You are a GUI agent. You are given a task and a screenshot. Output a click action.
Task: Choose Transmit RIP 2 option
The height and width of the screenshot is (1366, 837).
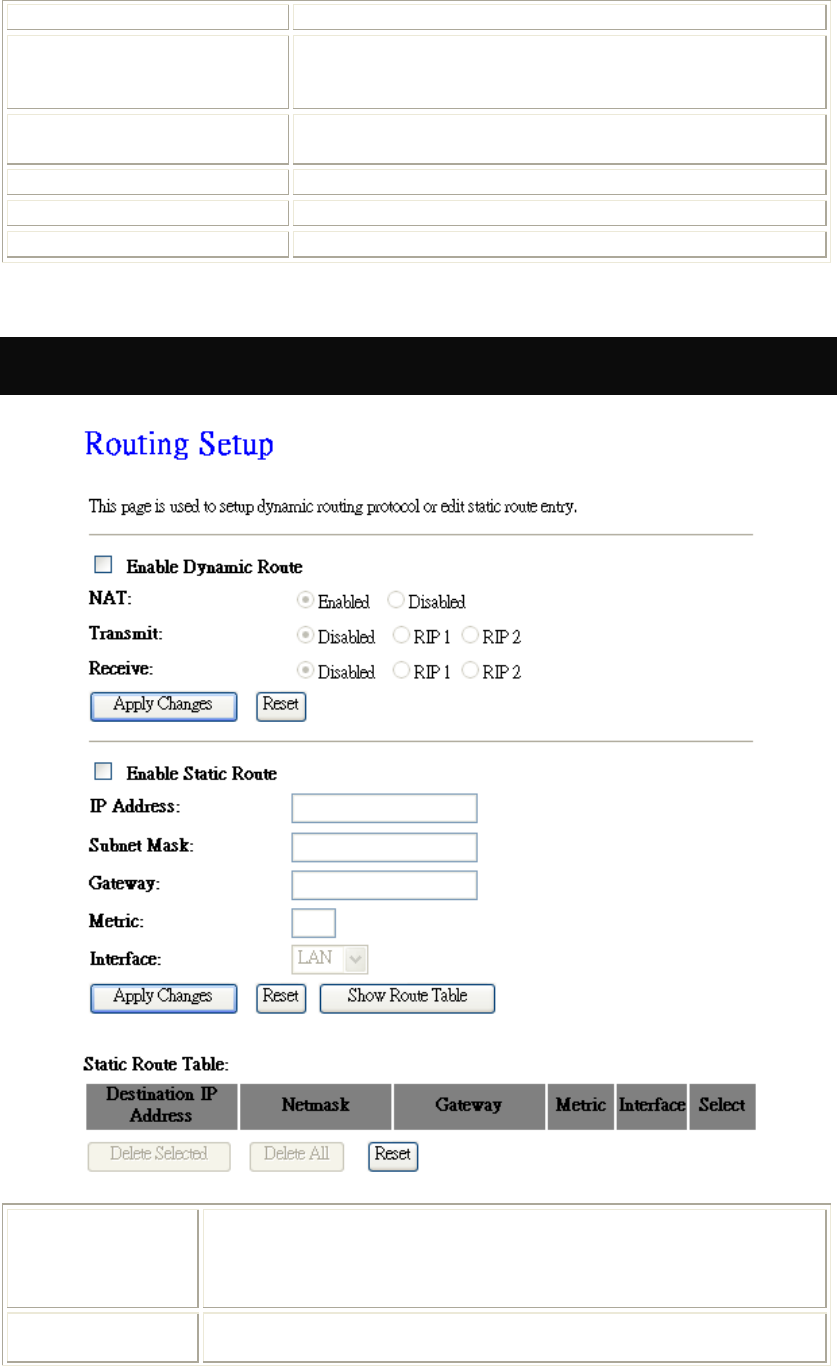tap(469, 636)
